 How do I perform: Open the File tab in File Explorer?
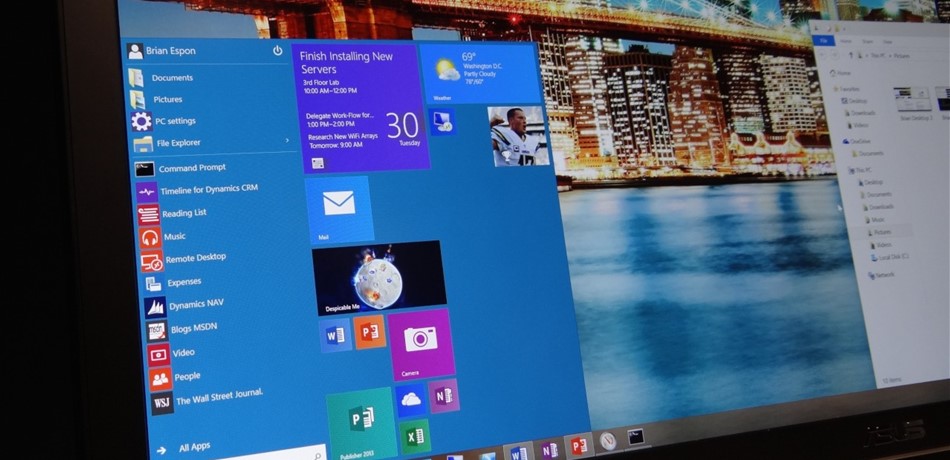click(823, 40)
